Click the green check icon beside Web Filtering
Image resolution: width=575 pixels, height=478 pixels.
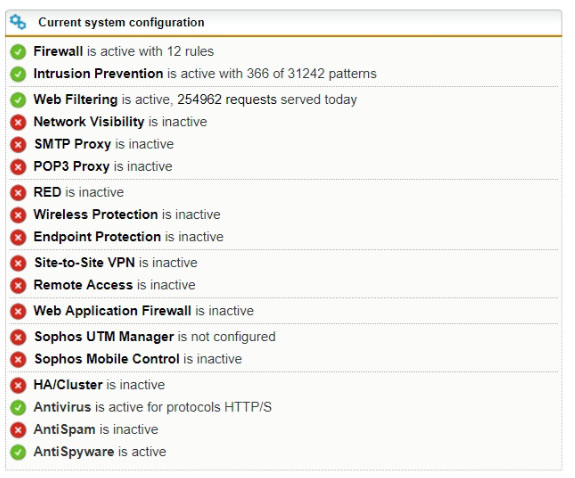pos(18,100)
